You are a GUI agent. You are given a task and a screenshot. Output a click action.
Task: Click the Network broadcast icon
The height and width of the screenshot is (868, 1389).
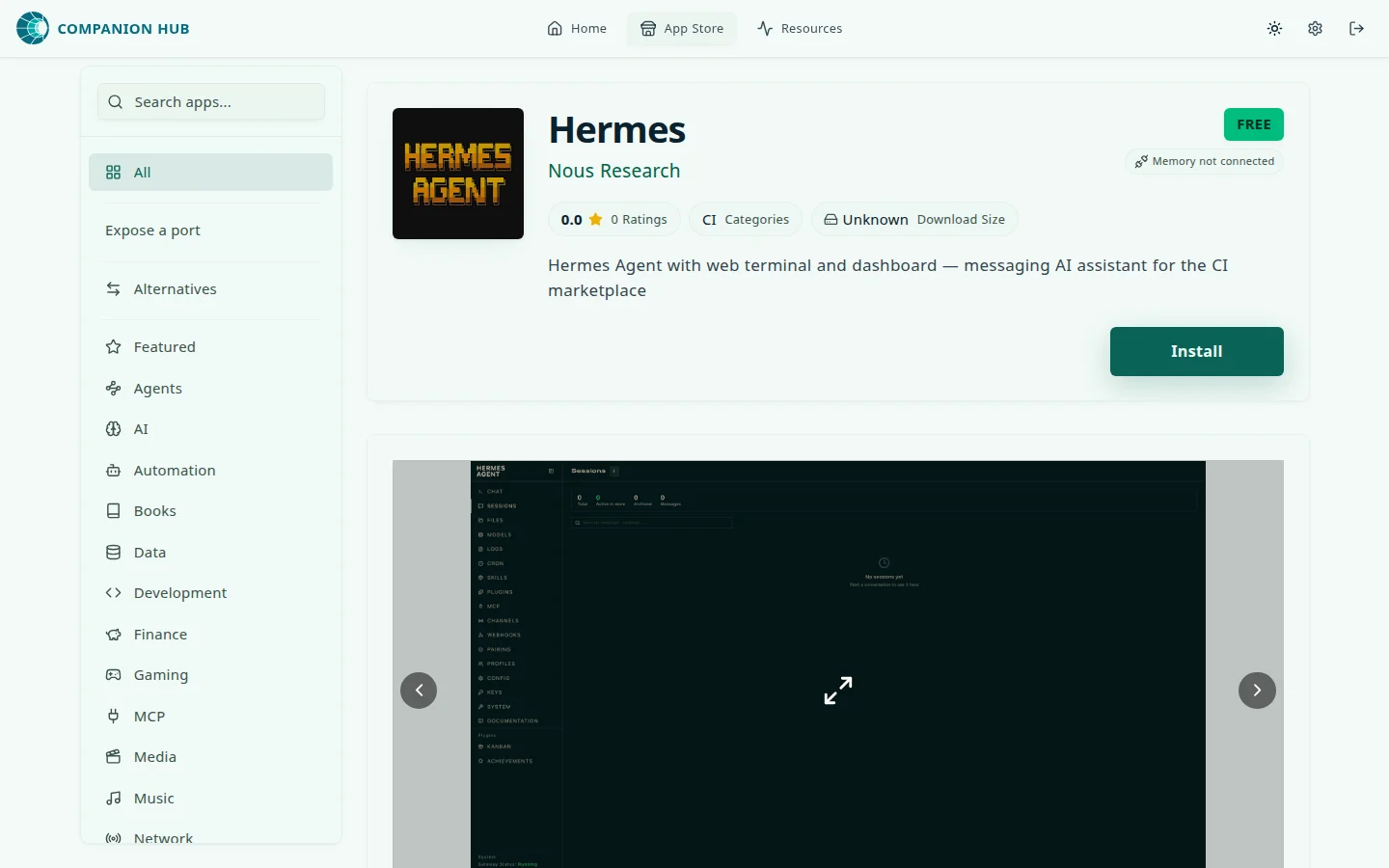113,838
